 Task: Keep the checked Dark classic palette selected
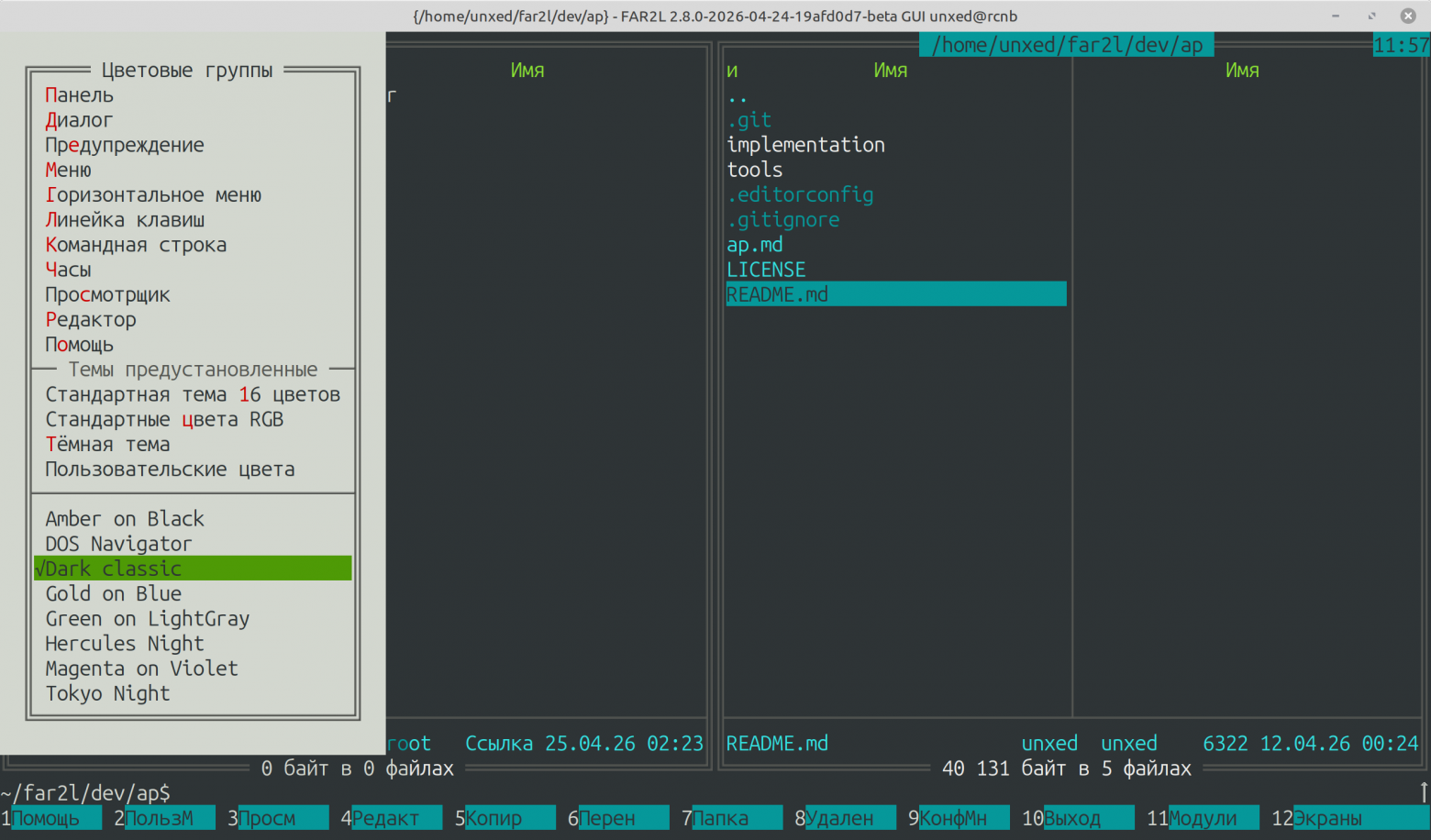pyautogui.click(x=113, y=568)
